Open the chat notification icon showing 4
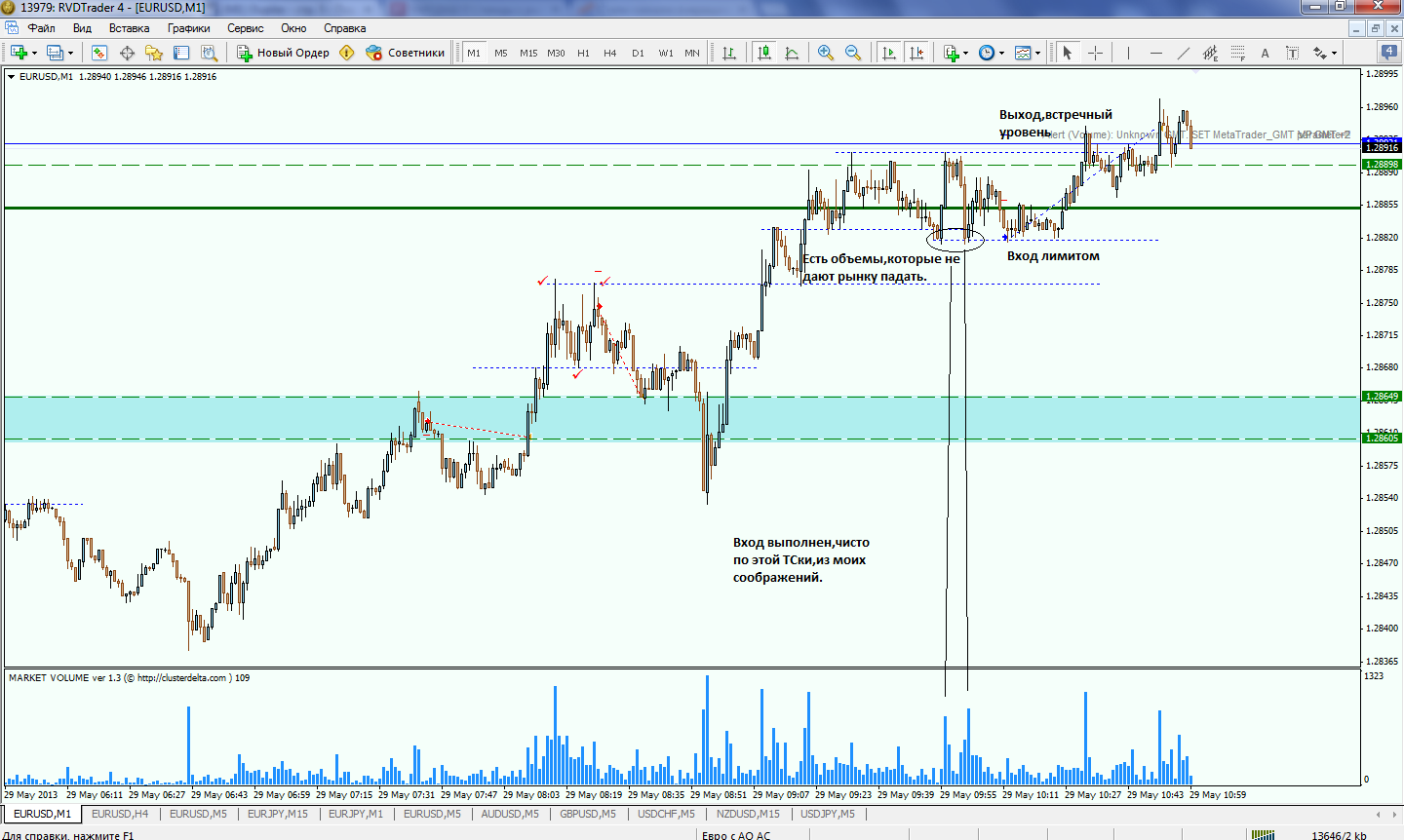1404x840 pixels. click(x=1388, y=52)
